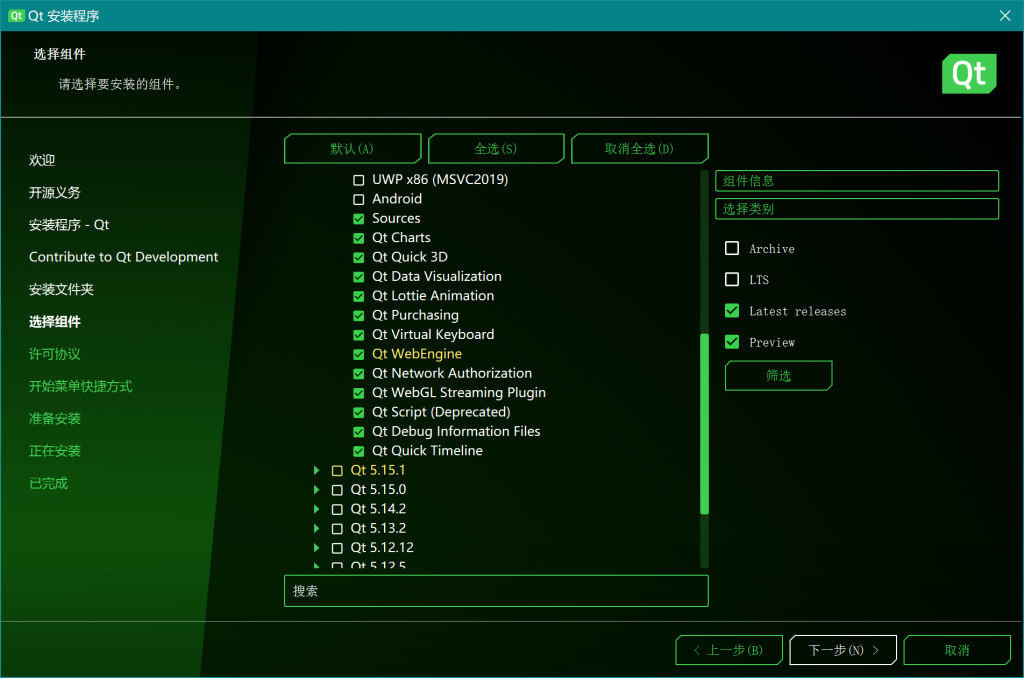Select Contribute to Qt Development step
This screenshot has width=1024, height=678.
(123, 257)
